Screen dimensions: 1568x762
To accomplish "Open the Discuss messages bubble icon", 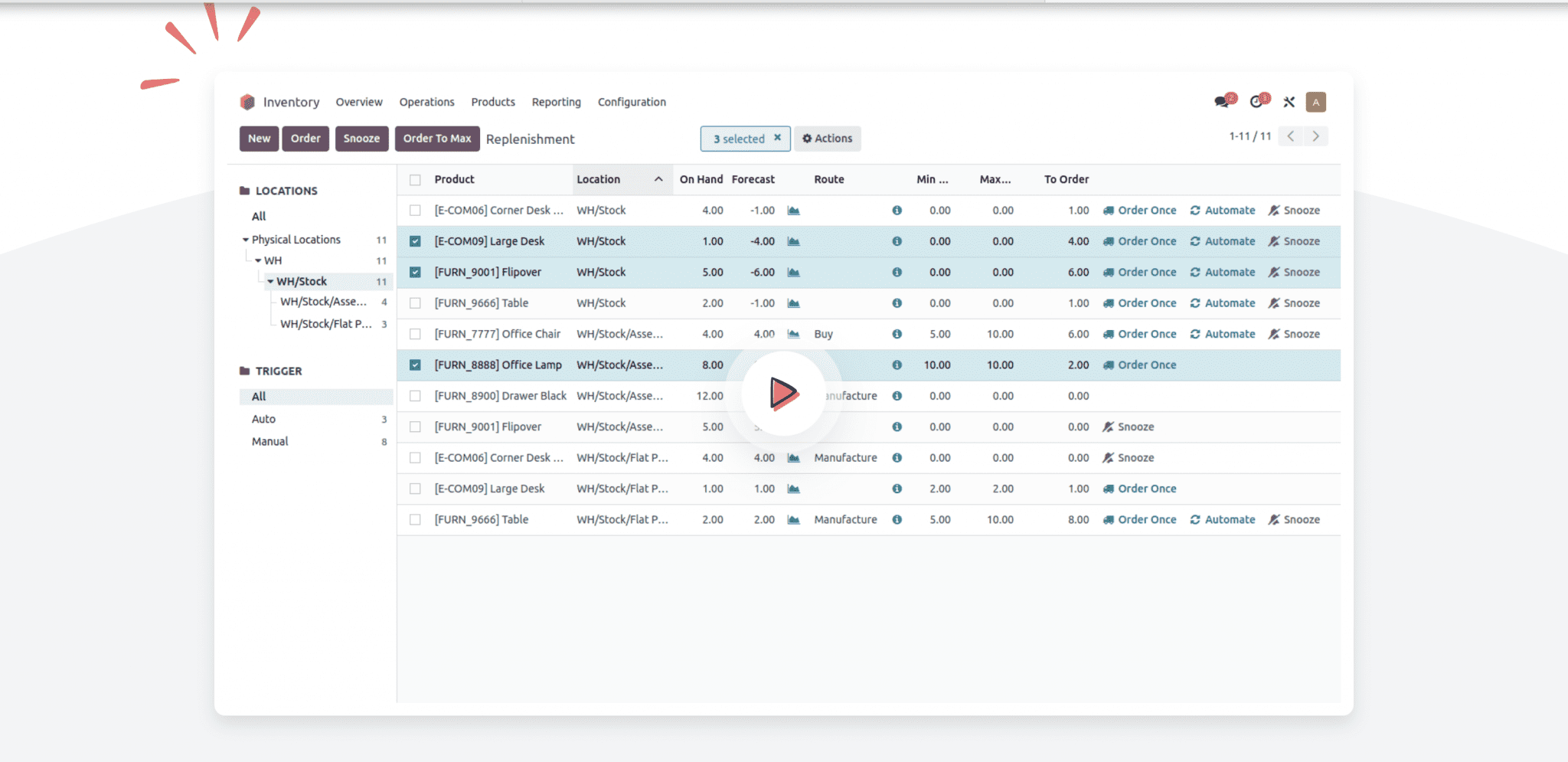I will tap(1223, 100).
